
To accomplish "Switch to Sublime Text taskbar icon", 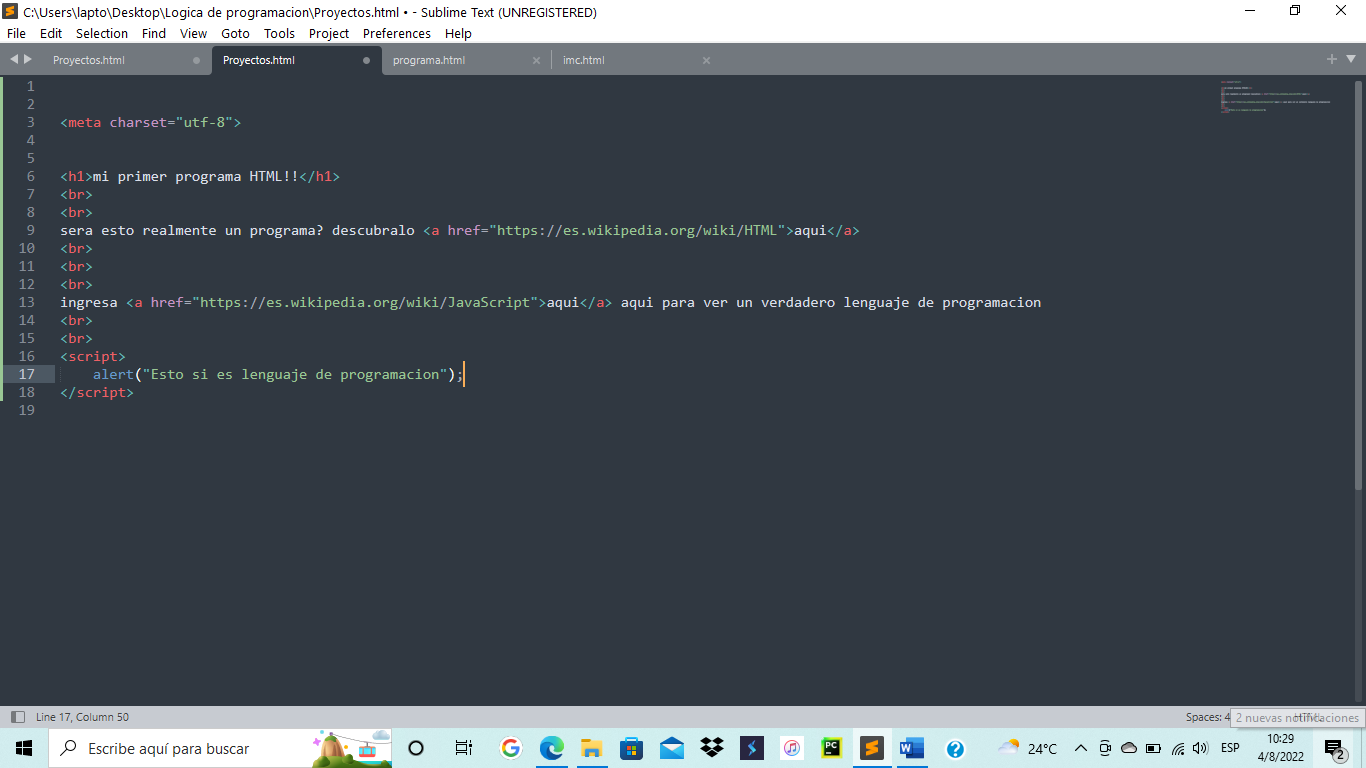I will pyautogui.click(x=871, y=748).
